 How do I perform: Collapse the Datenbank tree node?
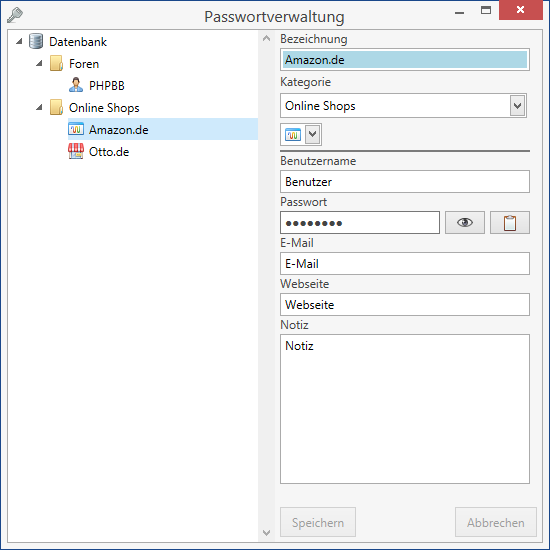[19, 42]
